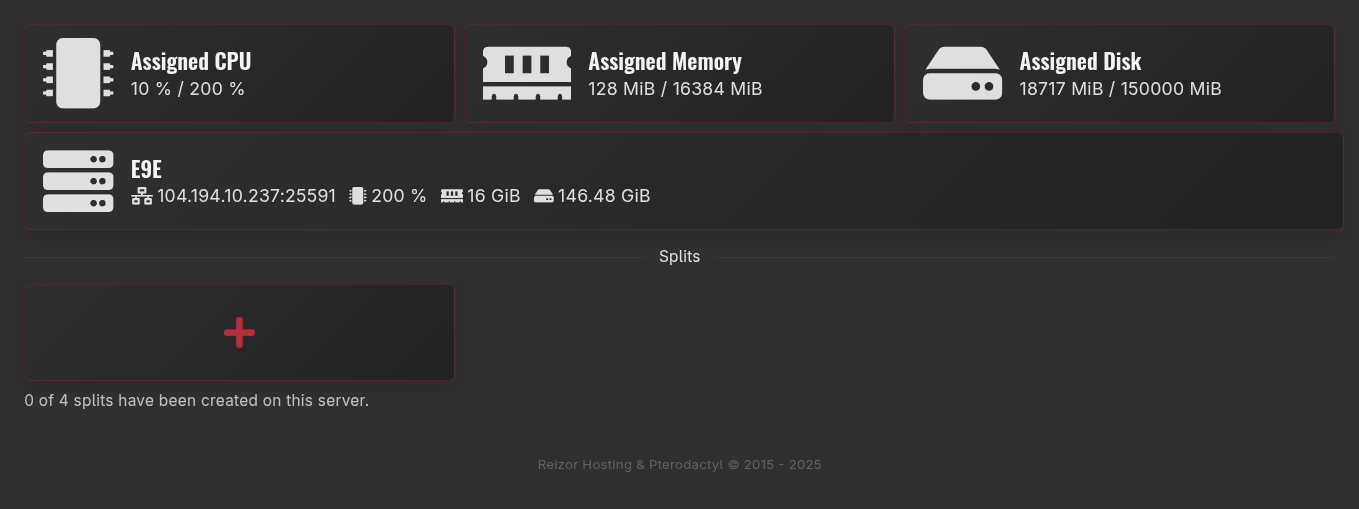Click the E9E server stack icon
This screenshot has height=509, width=1359.
[x=78, y=181]
